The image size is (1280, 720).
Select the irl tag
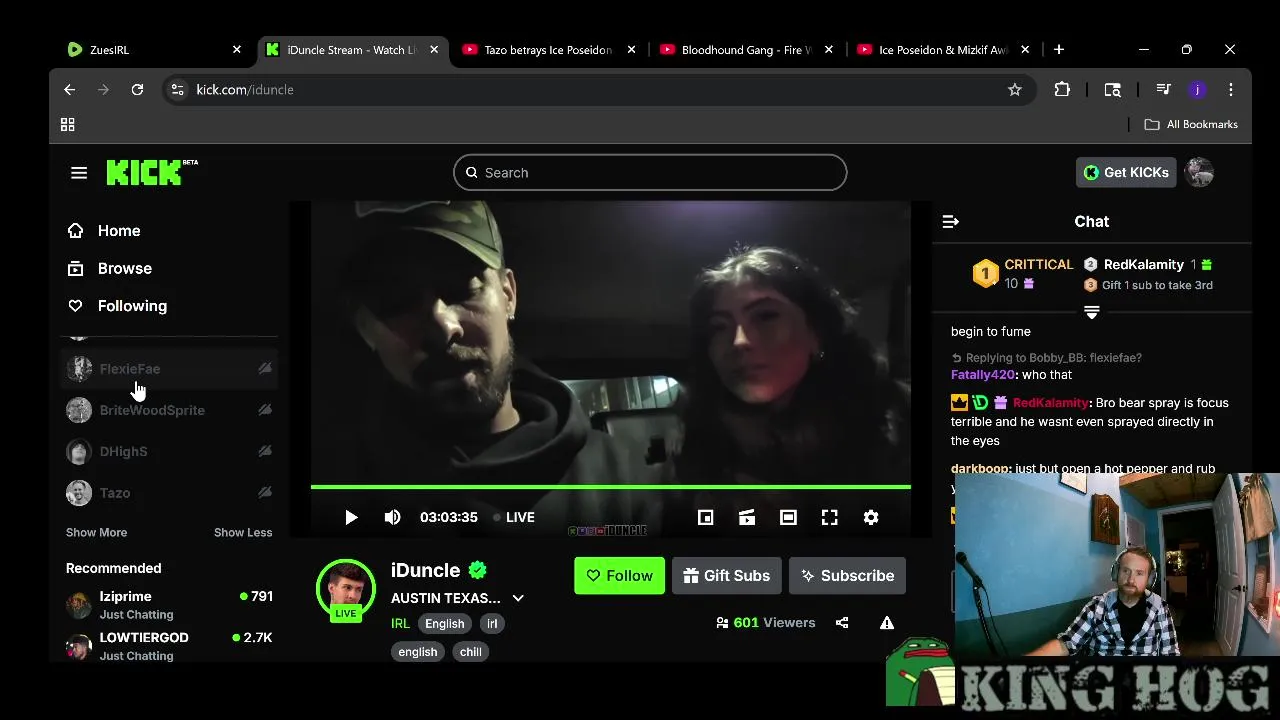click(492, 623)
